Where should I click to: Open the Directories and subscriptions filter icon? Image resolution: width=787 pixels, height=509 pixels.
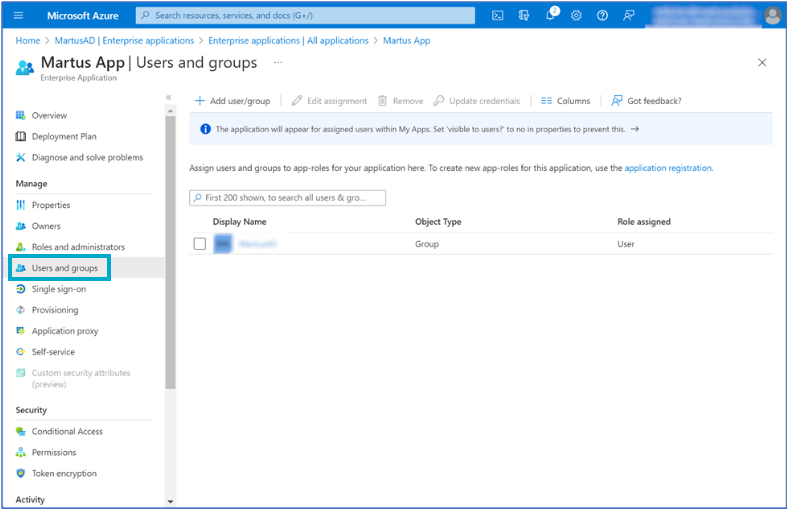[523, 16]
